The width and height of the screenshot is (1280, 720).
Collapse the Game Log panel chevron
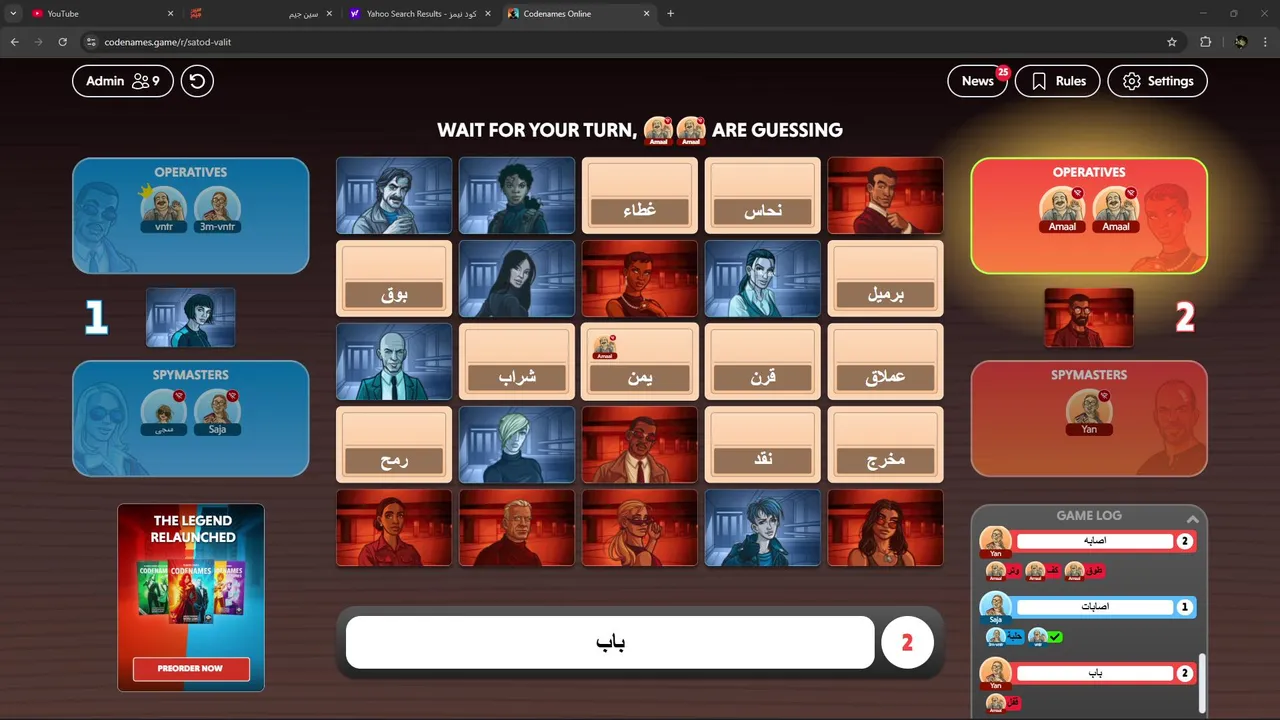click(x=1192, y=518)
